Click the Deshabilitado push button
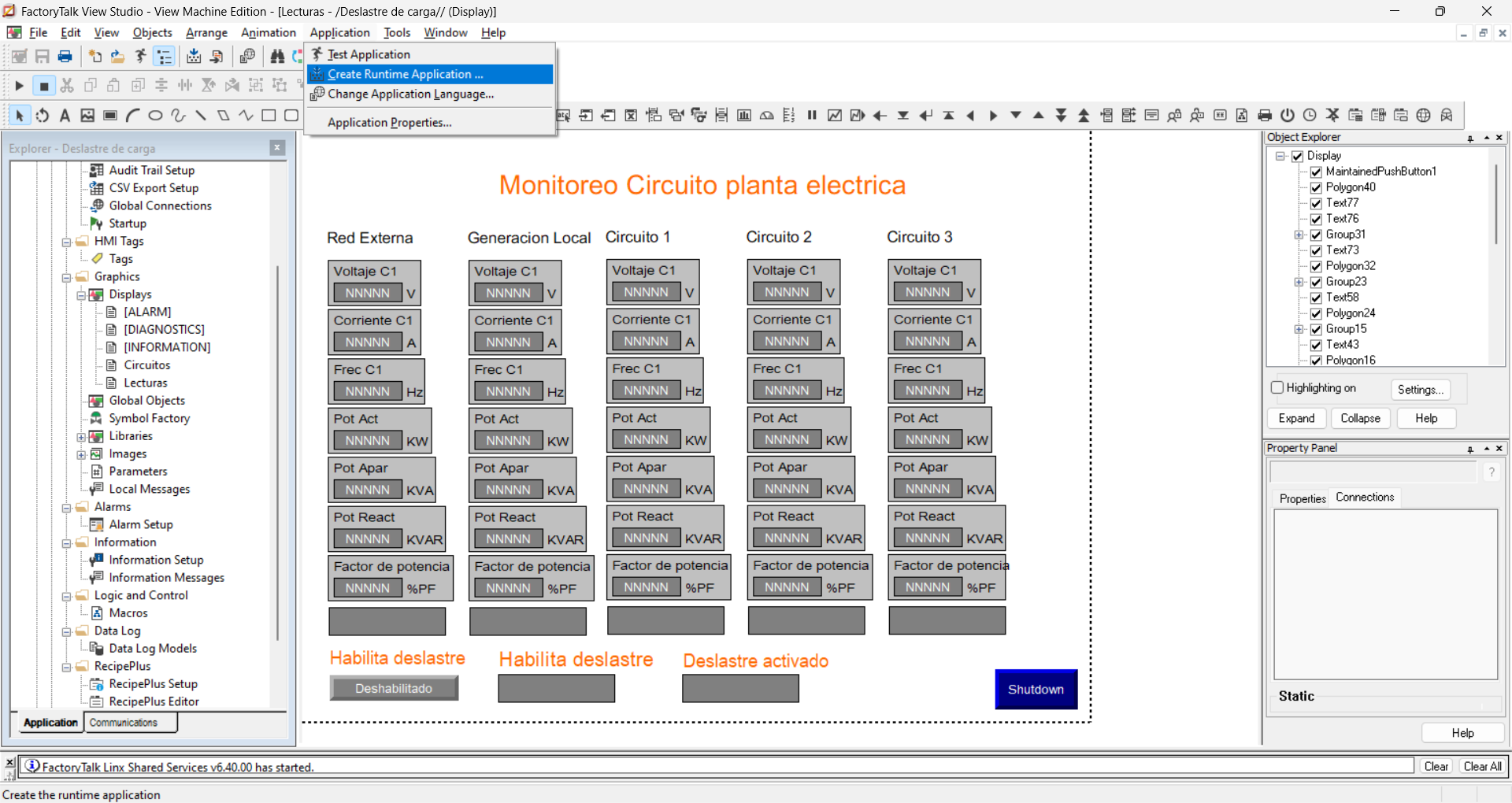 394,688
